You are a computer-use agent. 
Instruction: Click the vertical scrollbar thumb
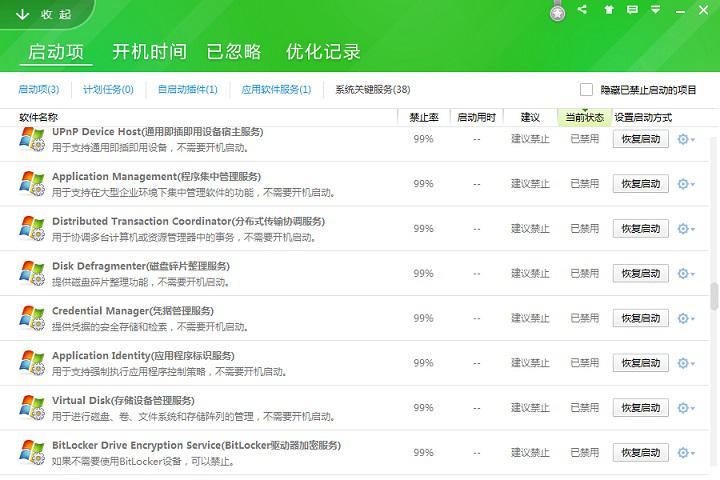click(x=714, y=296)
